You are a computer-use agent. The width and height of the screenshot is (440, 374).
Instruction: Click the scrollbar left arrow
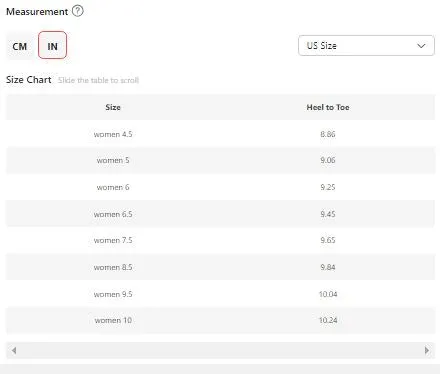coord(14,350)
